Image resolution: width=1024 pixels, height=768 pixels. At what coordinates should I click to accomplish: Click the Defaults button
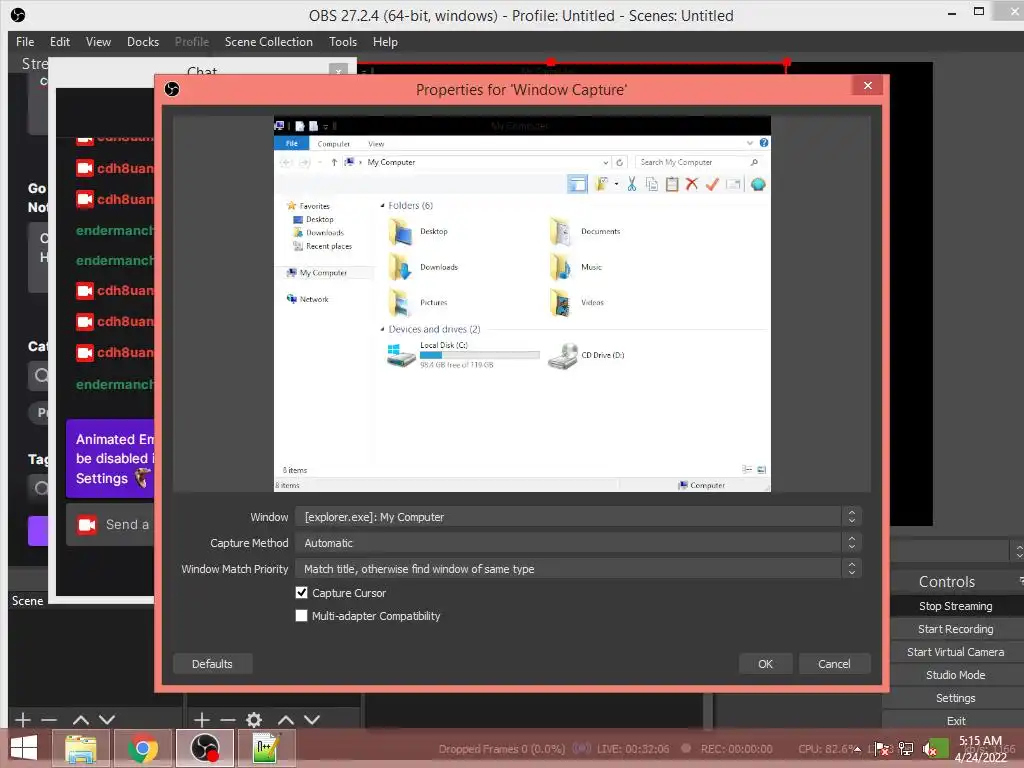[x=212, y=664]
